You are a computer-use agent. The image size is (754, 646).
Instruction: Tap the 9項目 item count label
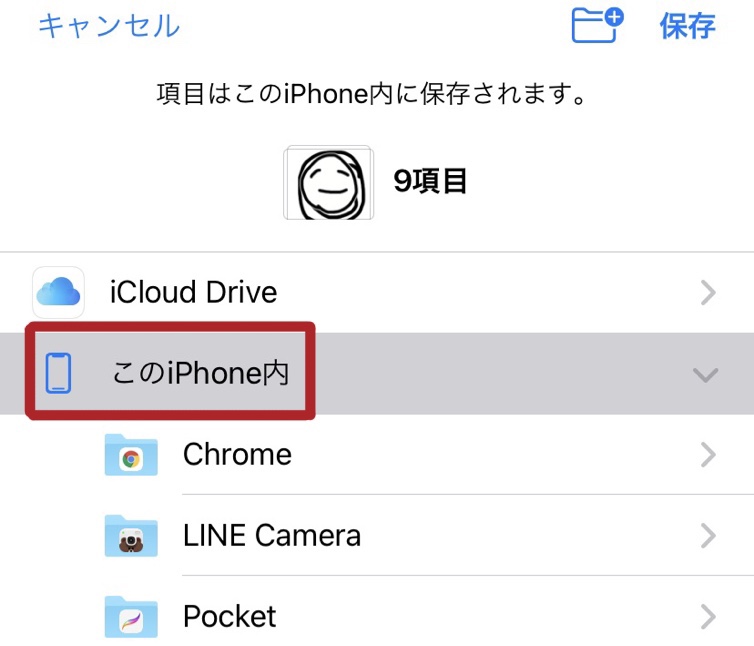[430, 181]
